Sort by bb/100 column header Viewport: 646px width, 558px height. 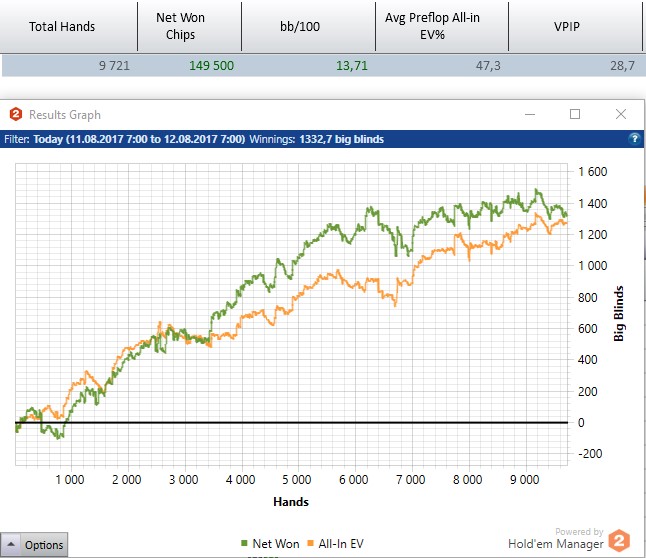click(x=309, y=26)
